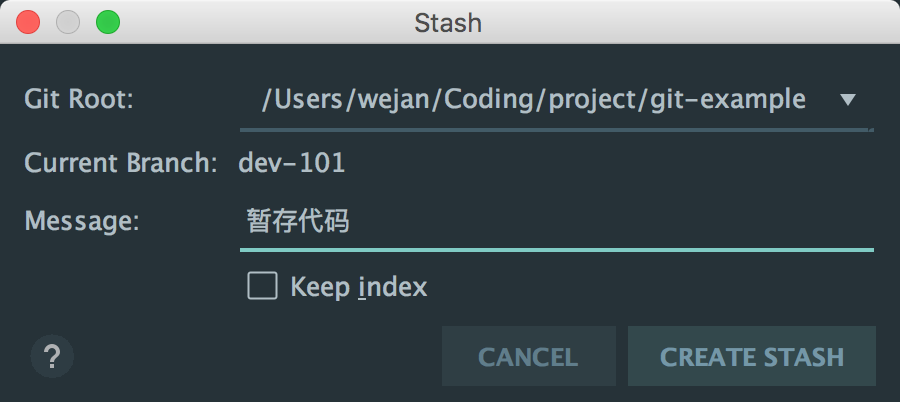Click the "Stash" window title
The image size is (900, 402).
448,22
